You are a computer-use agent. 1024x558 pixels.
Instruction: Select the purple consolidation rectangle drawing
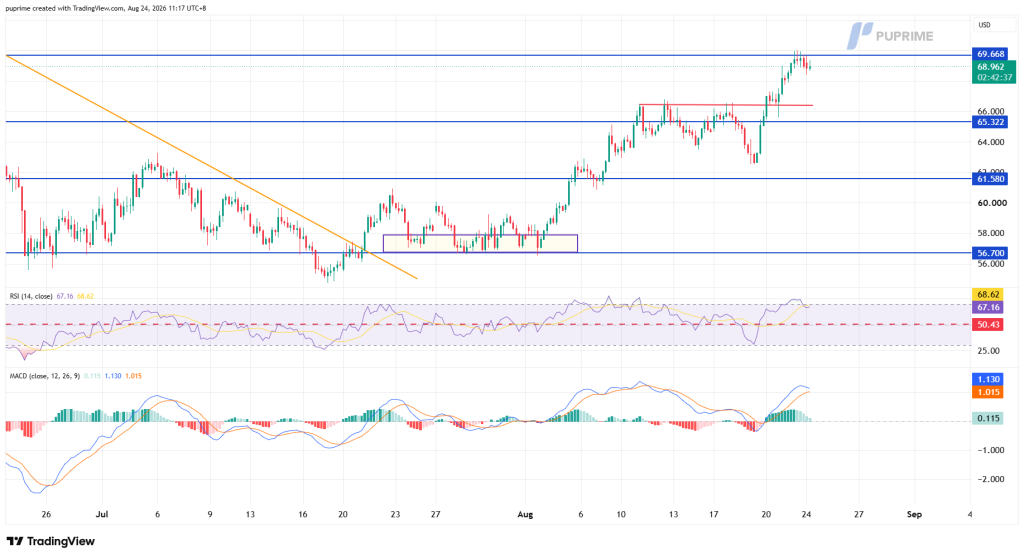480,243
